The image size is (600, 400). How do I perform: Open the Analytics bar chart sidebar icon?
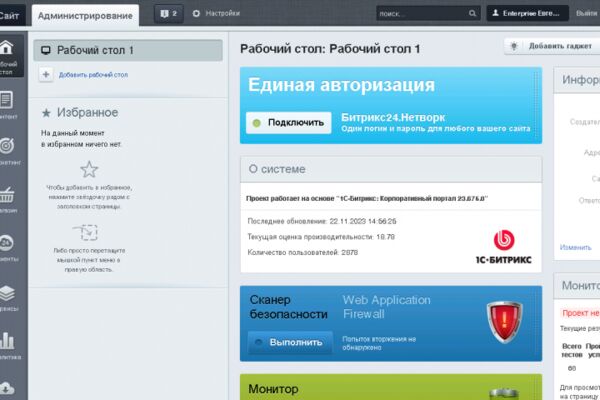point(7,341)
